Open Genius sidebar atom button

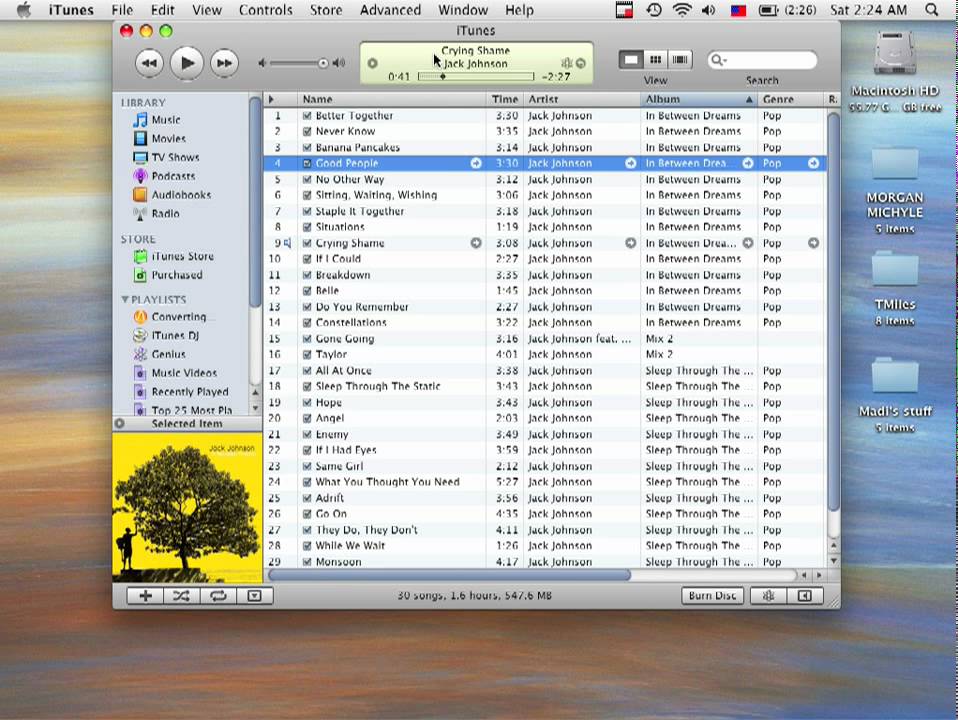coord(768,596)
